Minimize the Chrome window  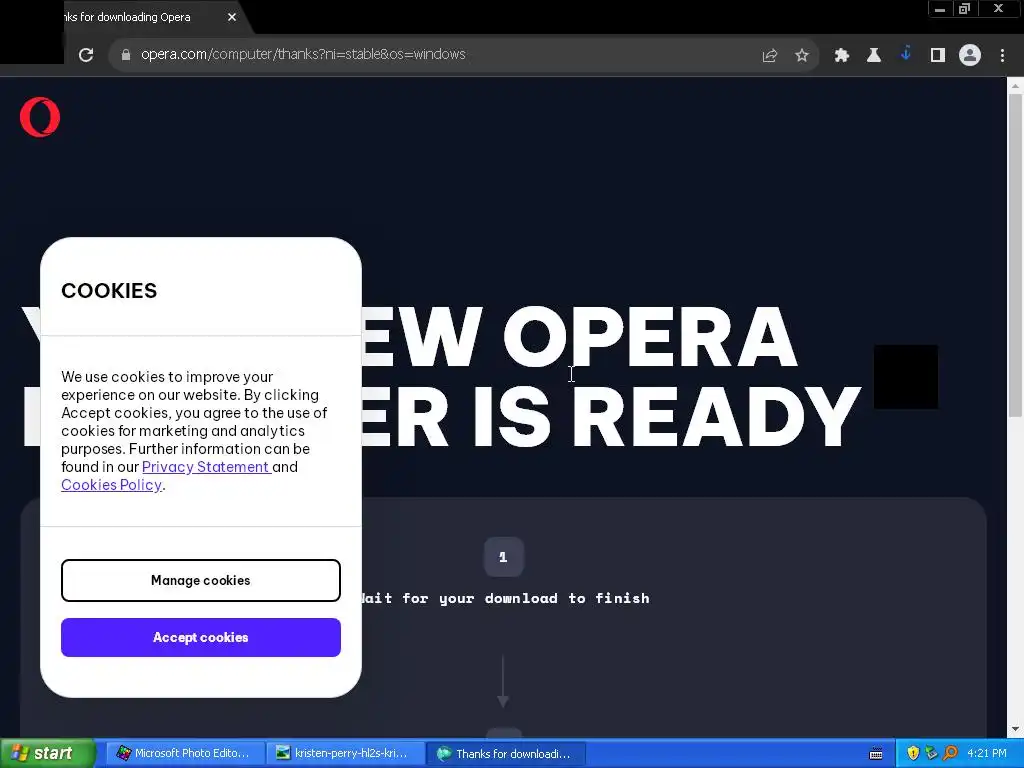pyautogui.click(x=940, y=9)
